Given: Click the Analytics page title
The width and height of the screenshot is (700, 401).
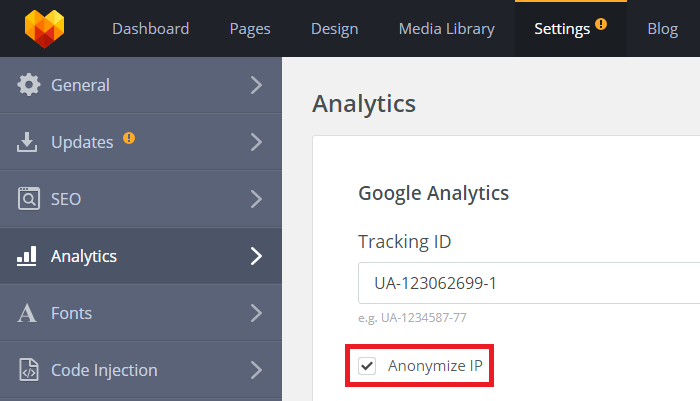Looking at the screenshot, I should [364, 104].
